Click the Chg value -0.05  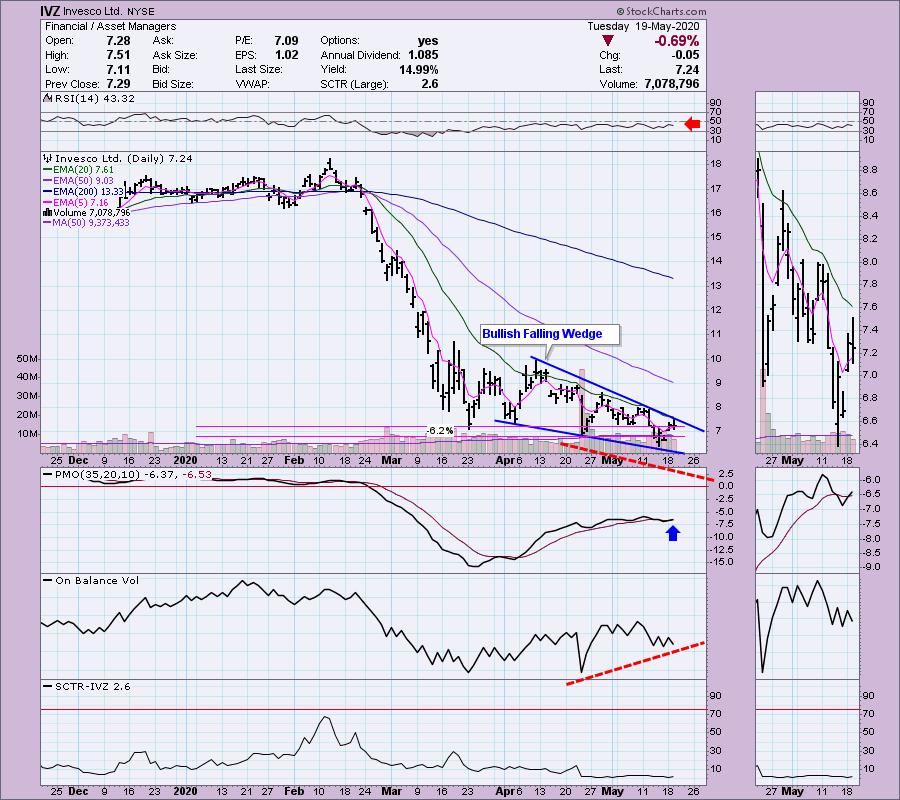[x=685, y=55]
